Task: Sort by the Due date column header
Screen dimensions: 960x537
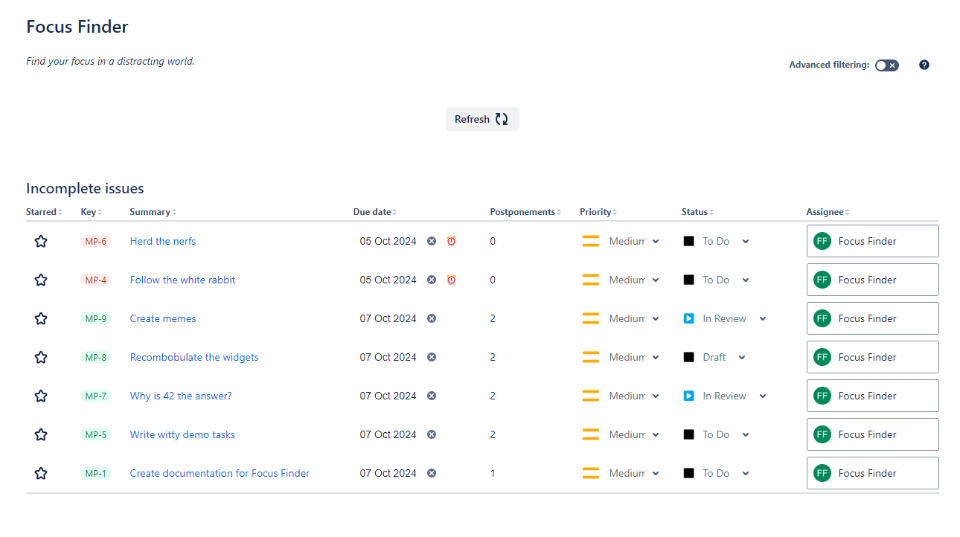Action: 374,212
